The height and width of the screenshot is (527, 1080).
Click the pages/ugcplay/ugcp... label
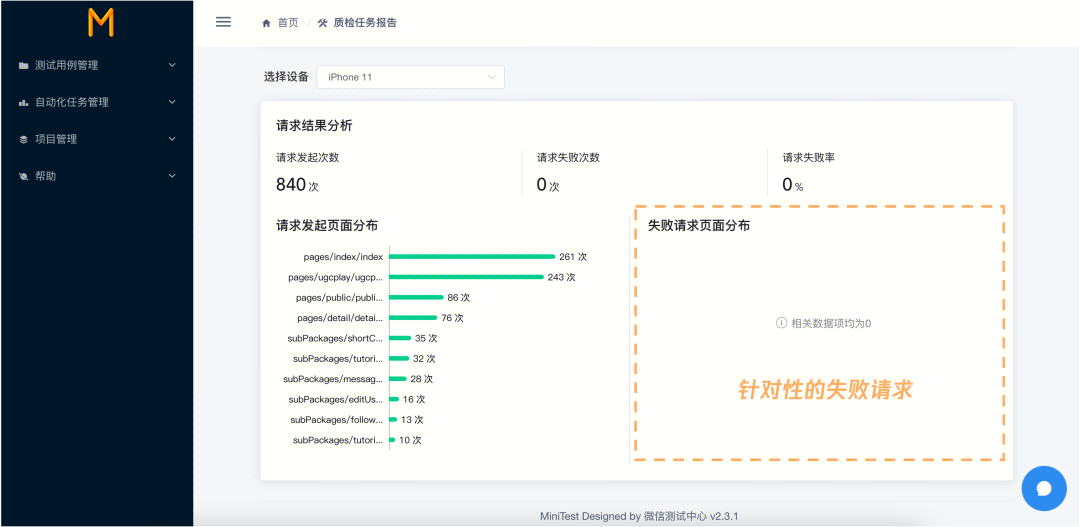click(335, 278)
